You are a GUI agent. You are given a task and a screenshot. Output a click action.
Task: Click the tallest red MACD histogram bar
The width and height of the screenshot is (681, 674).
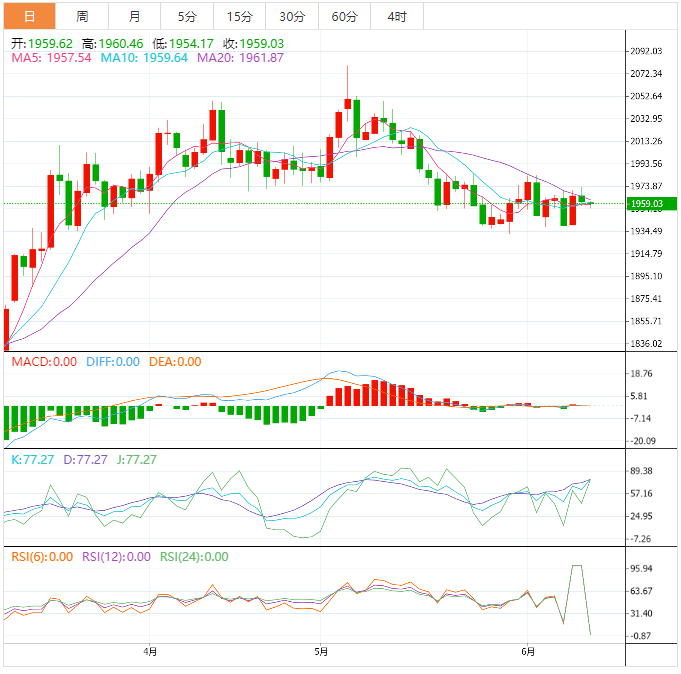[x=375, y=393]
